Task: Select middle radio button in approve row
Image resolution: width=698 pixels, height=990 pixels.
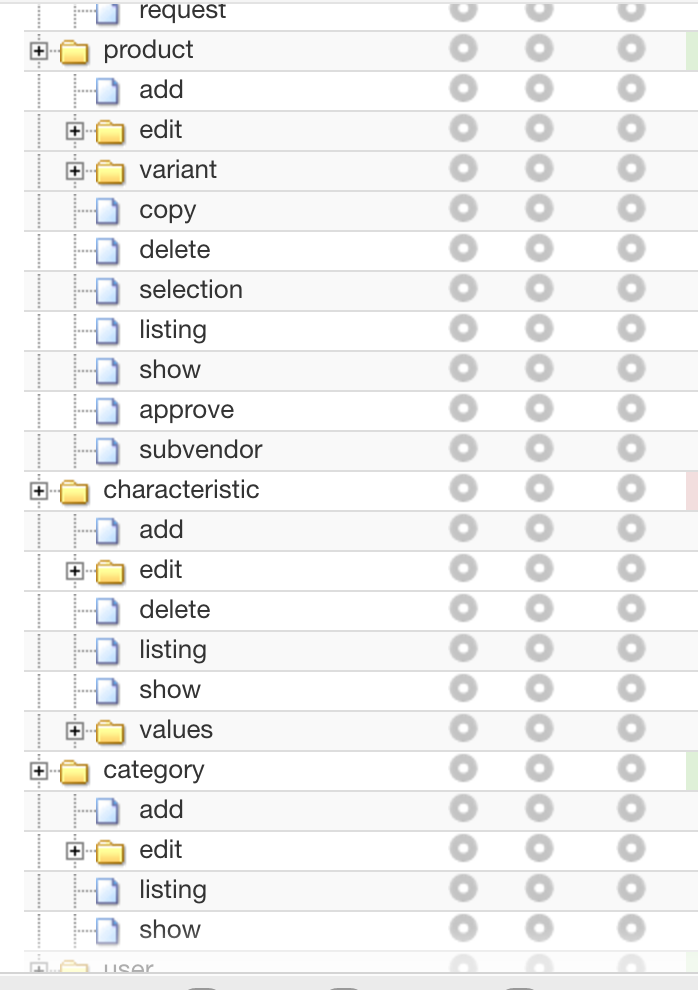Action: point(539,409)
